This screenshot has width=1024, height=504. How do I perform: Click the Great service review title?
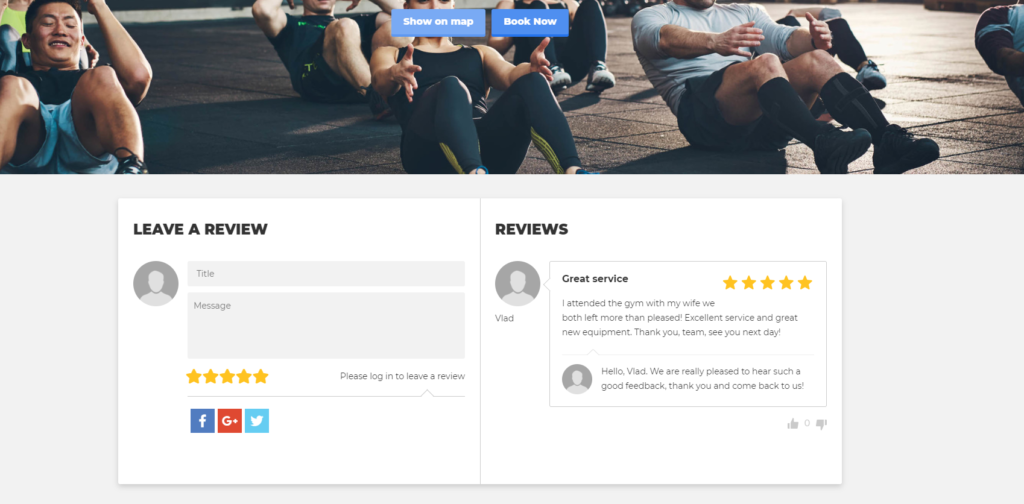coord(595,279)
